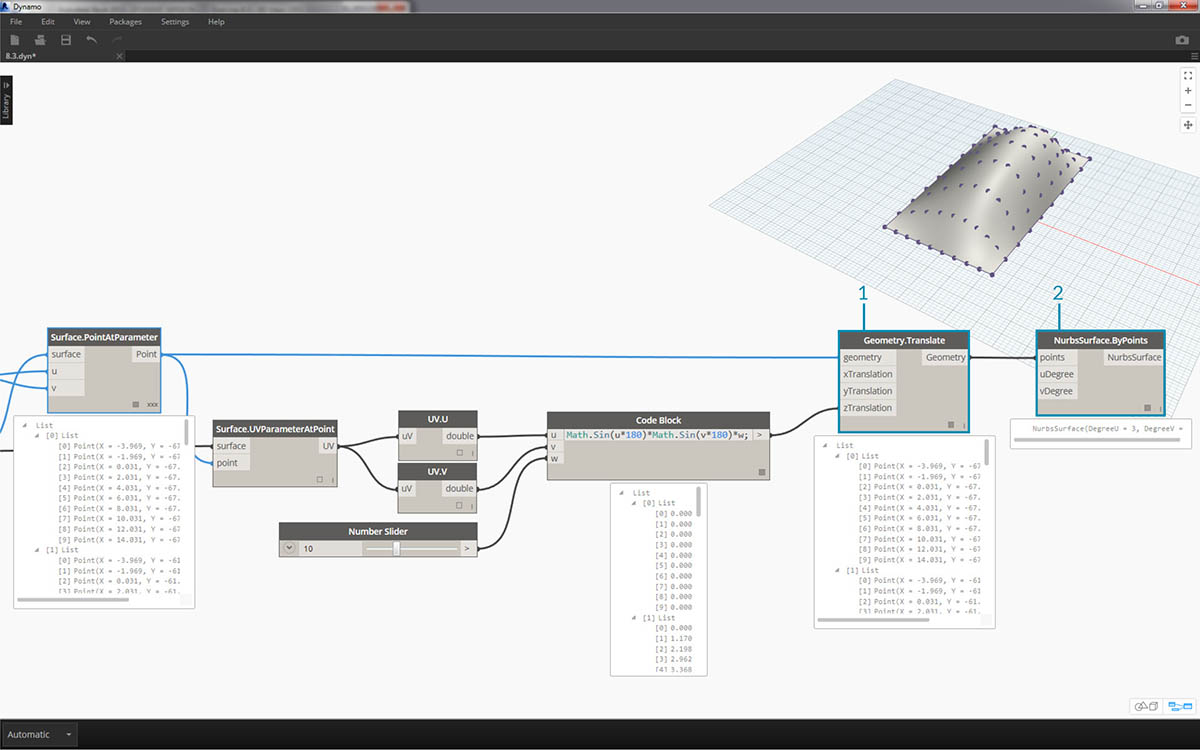Activate the Pan mode arrows icon

(1188, 125)
